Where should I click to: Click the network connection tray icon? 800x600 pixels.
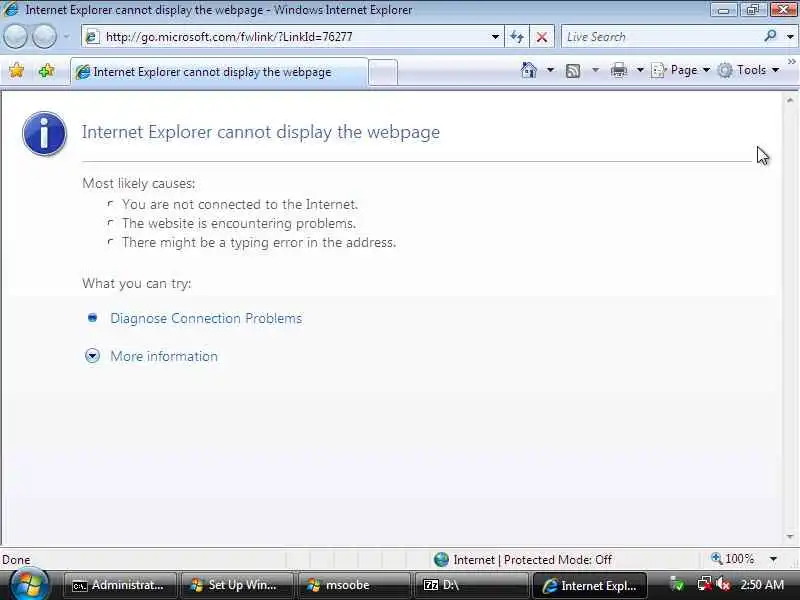[704, 584]
